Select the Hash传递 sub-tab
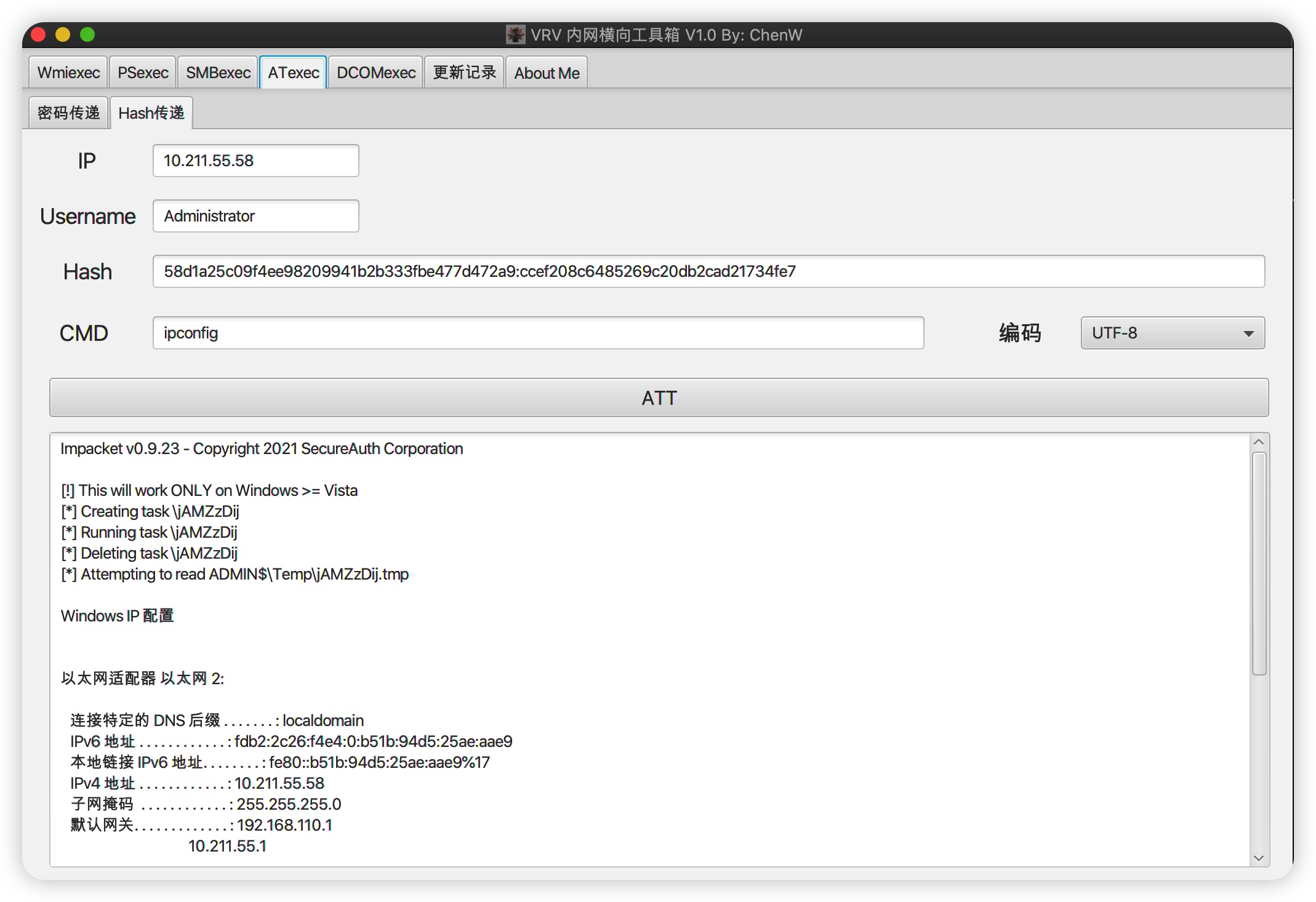This screenshot has height=902, width=1316. pyautogui.click(x=151, y=113)
